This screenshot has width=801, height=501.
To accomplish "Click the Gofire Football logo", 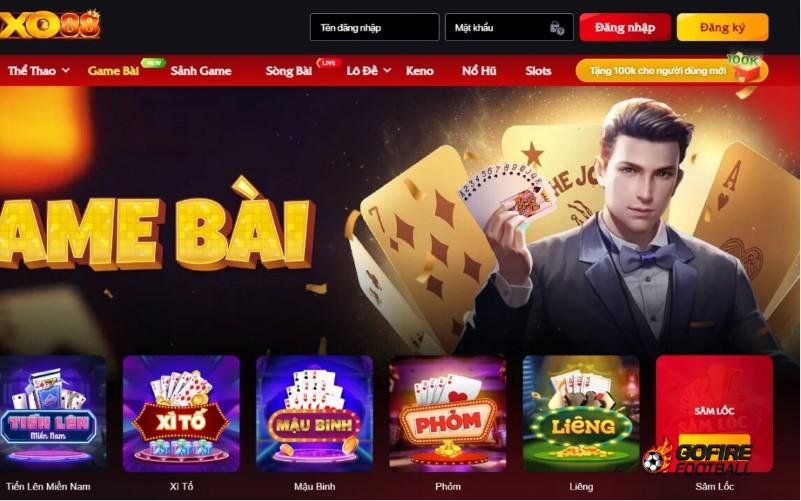I will point(697,456).
